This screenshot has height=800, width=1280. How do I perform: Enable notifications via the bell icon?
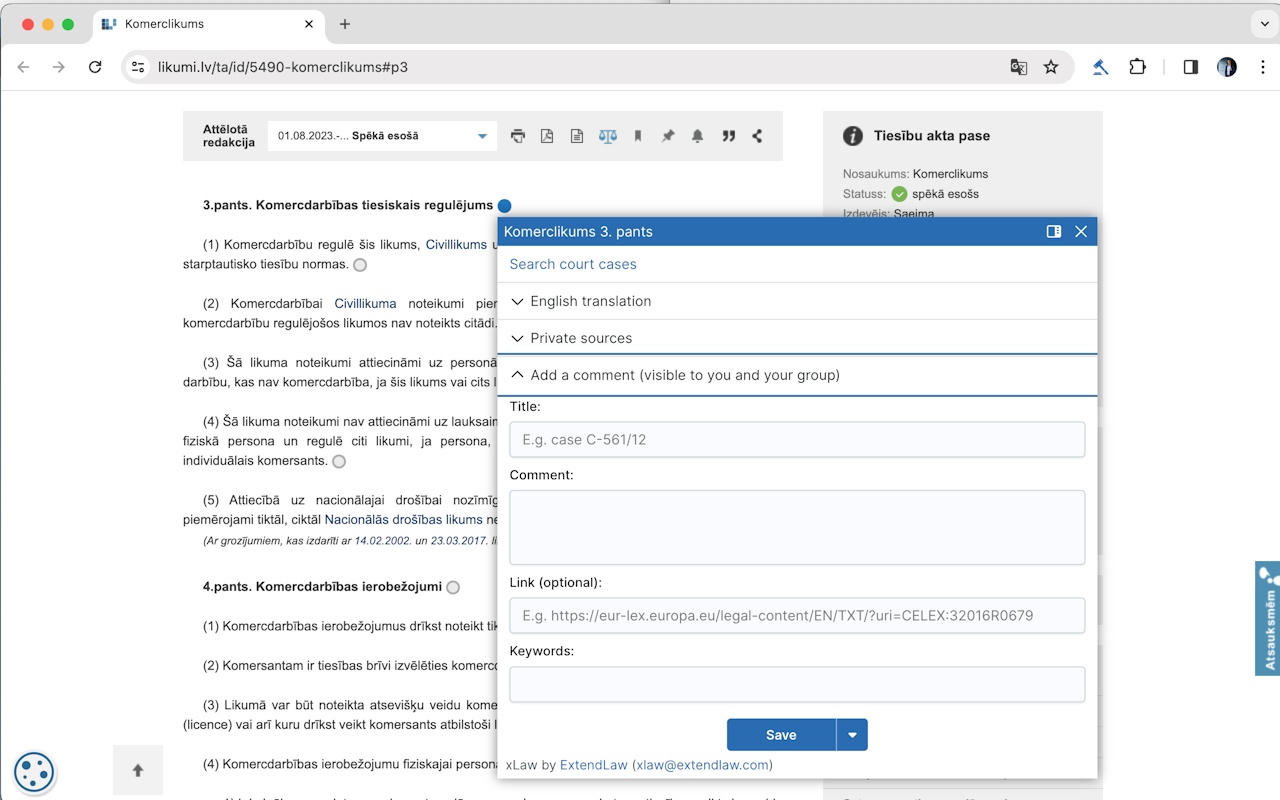click(697, 135)
